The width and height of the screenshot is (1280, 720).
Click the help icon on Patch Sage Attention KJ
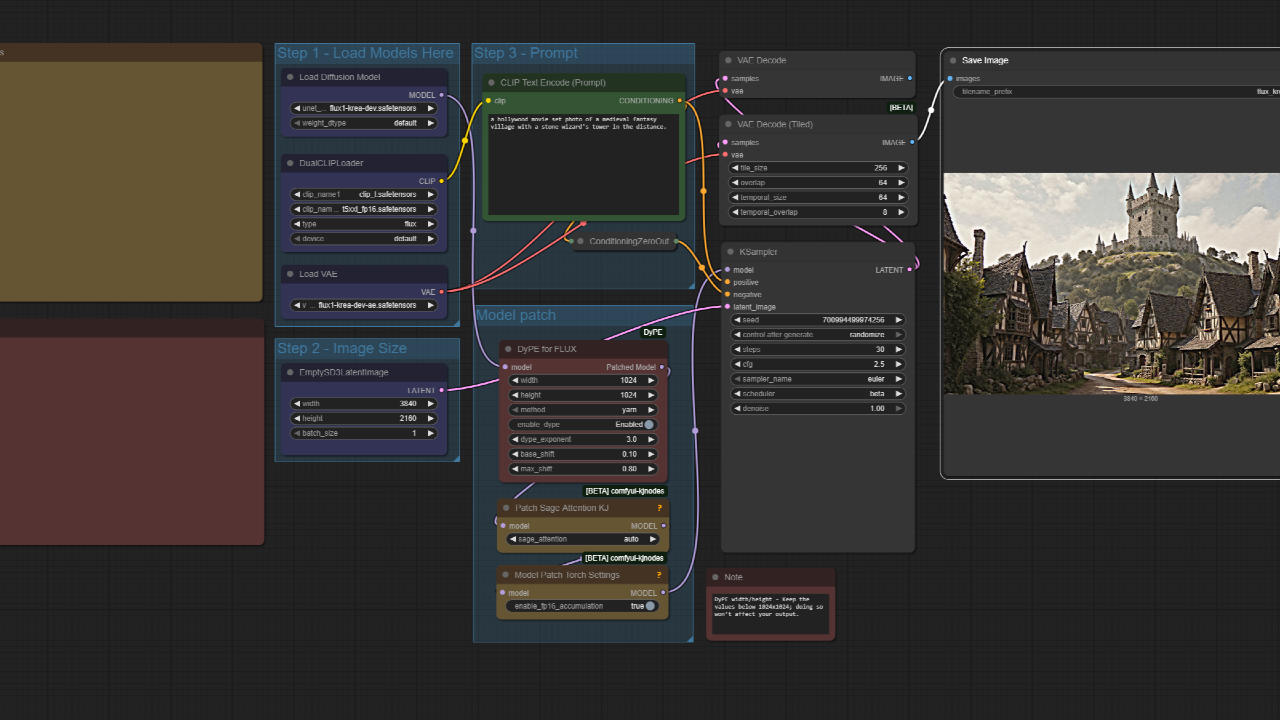(659, 508)
